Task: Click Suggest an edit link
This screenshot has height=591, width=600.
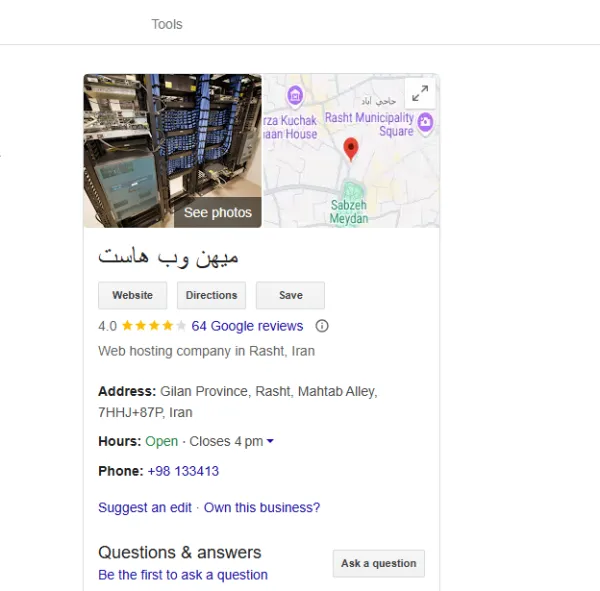Action: tap(145, 508)
